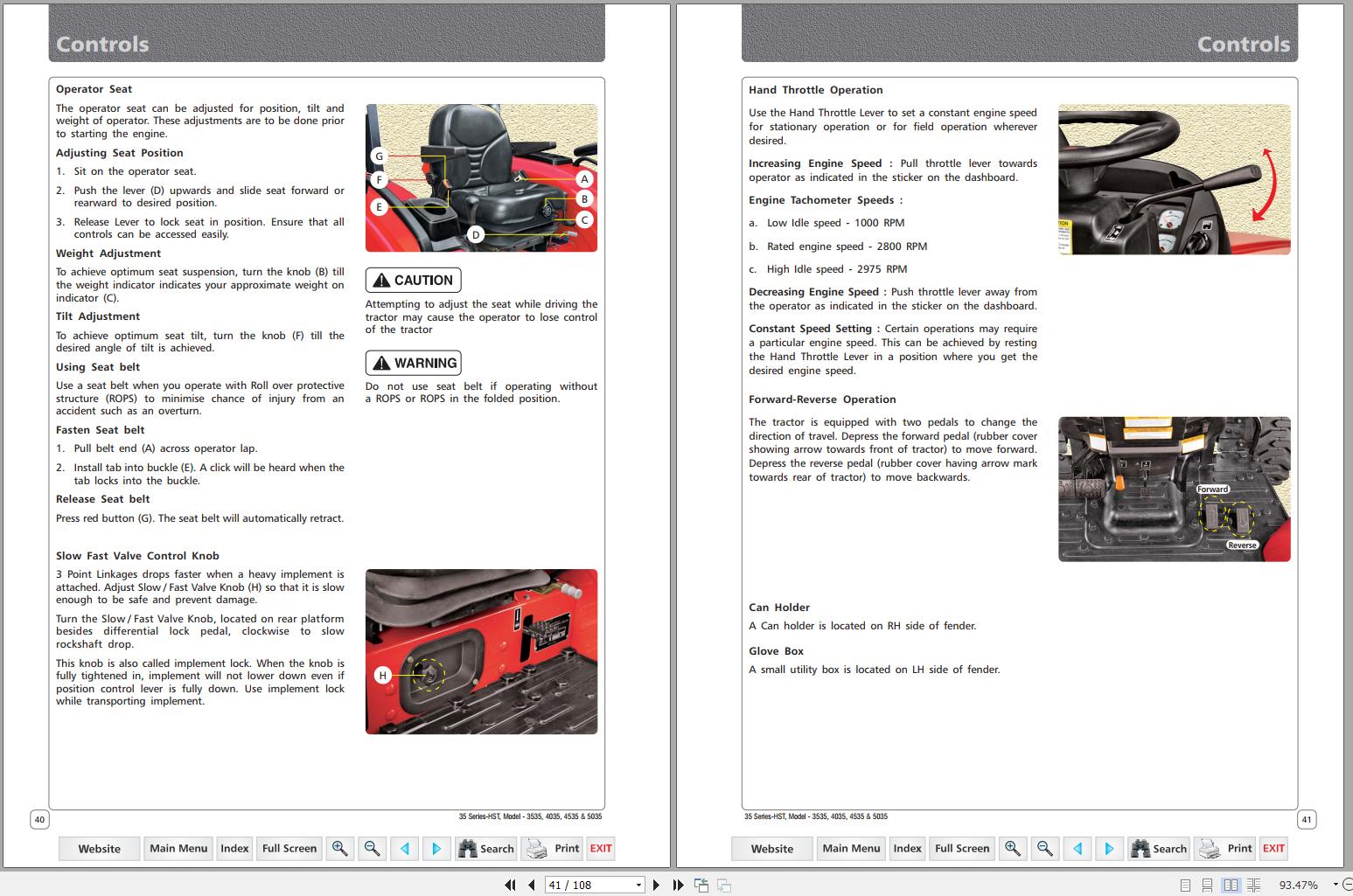Open the Main Menu from left page
This screenshot has width=1353, height=896.
pyautogui.click(x=178, y=848)
